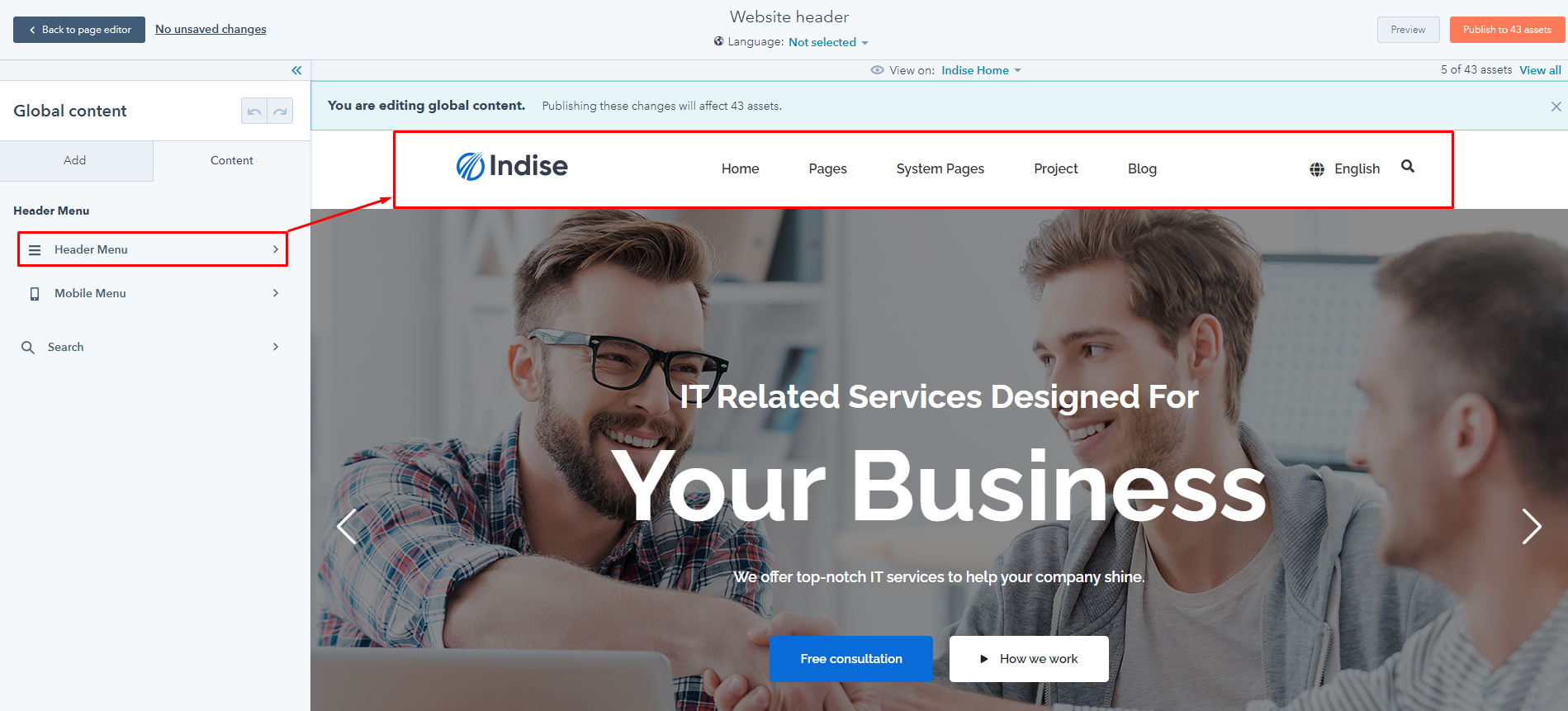Dismiss the global content notice banner
1568x711 pixels.
1556,107
